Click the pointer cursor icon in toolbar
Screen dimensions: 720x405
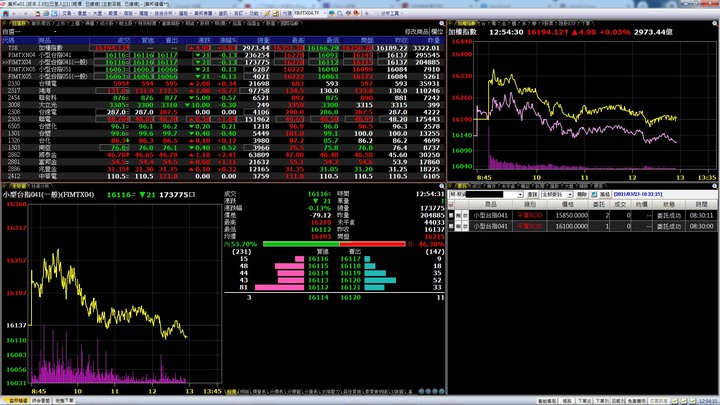(366, 14)
